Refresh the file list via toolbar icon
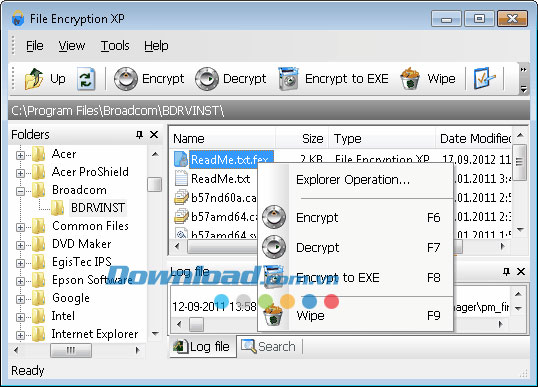Image resolution: width=538 pixels, height=387 pixels. 86,79
